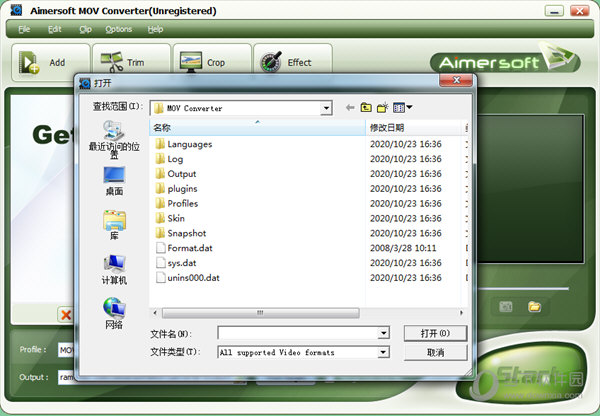600x416 pixels.
Task: Select Libraries (库) in the sidebar
Action: point(114,225)
